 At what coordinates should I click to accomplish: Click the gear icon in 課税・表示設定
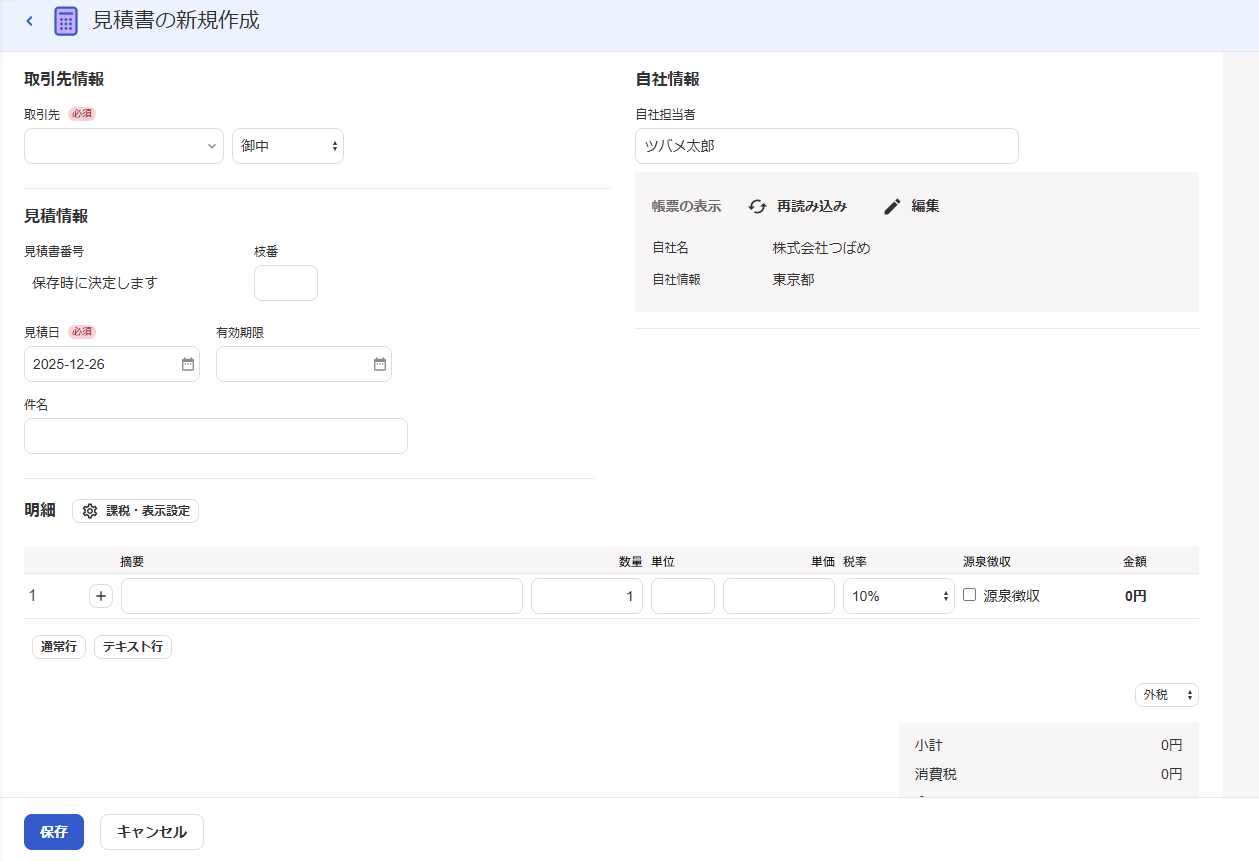(x=90, y=511)
